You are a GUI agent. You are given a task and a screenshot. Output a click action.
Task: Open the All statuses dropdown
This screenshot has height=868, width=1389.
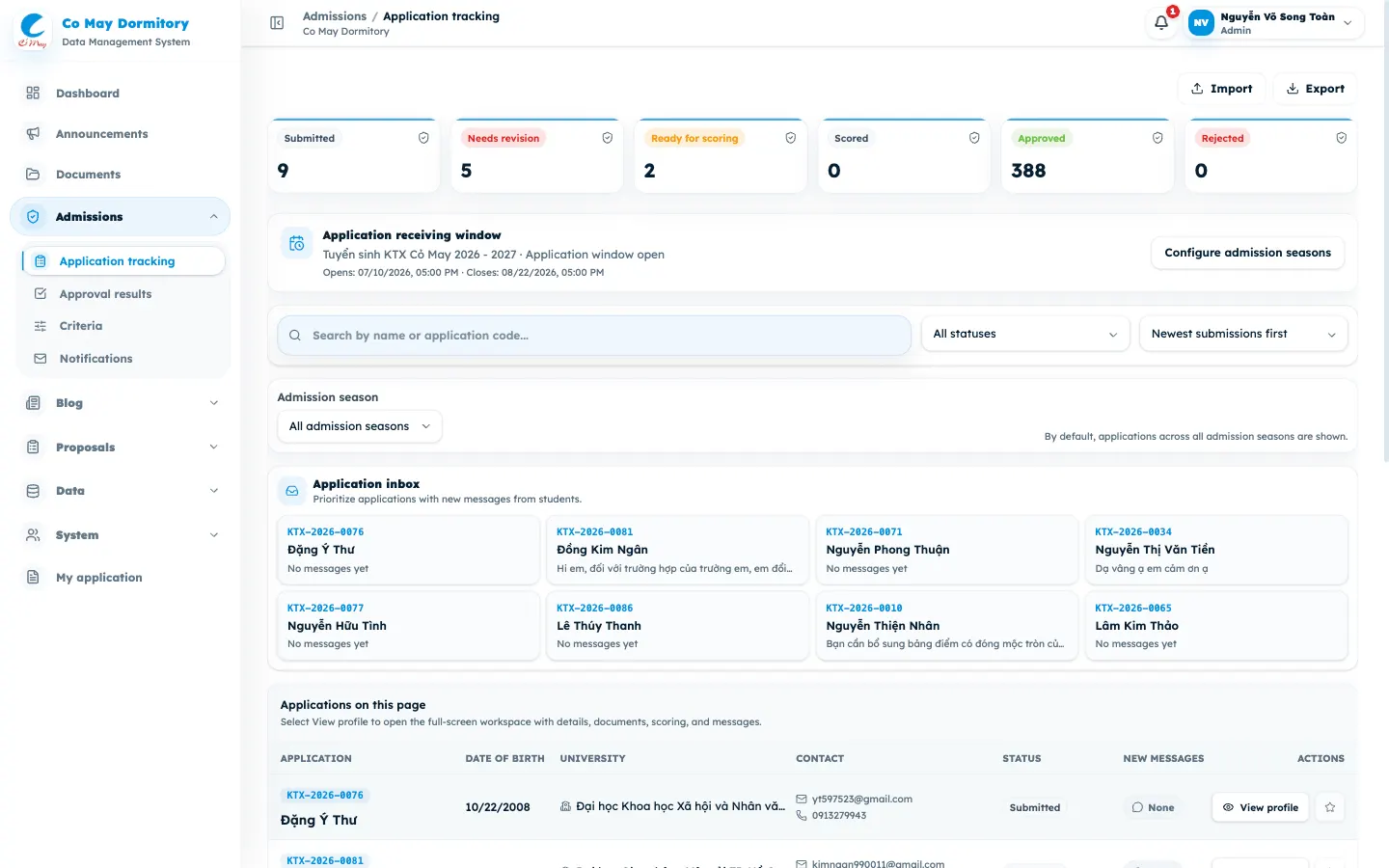coord(1025,334)
